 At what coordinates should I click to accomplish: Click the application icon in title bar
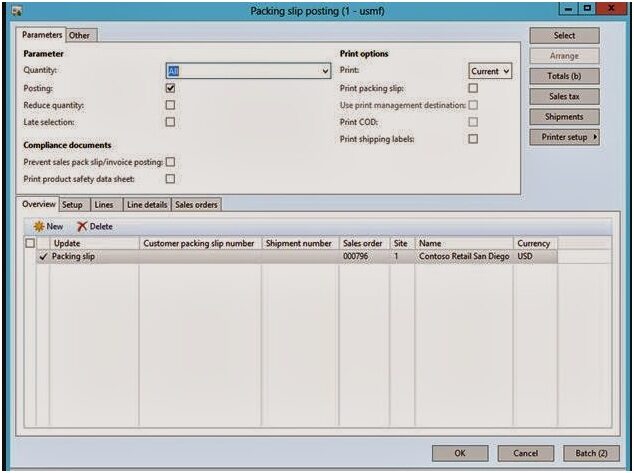tap(14, 10)
